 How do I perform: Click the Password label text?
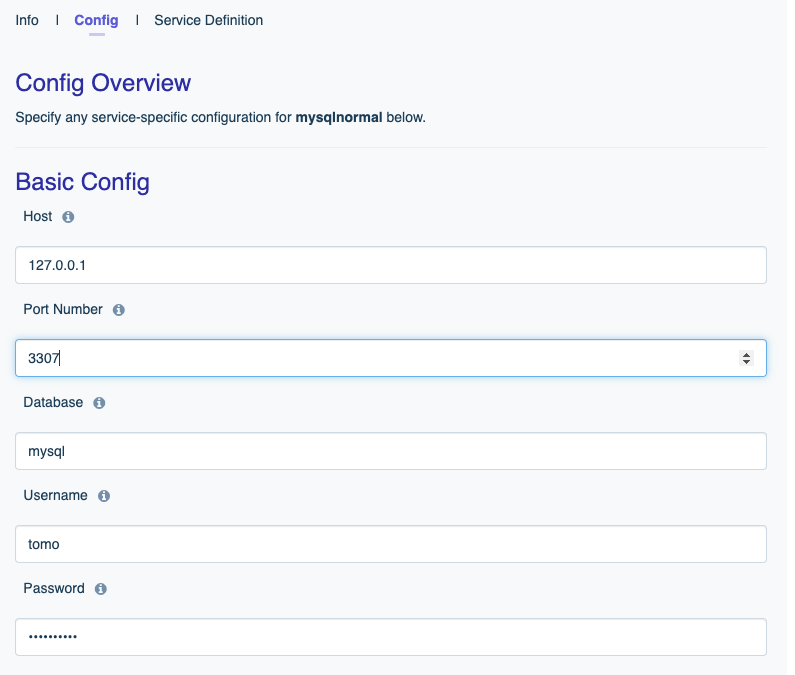54,589
